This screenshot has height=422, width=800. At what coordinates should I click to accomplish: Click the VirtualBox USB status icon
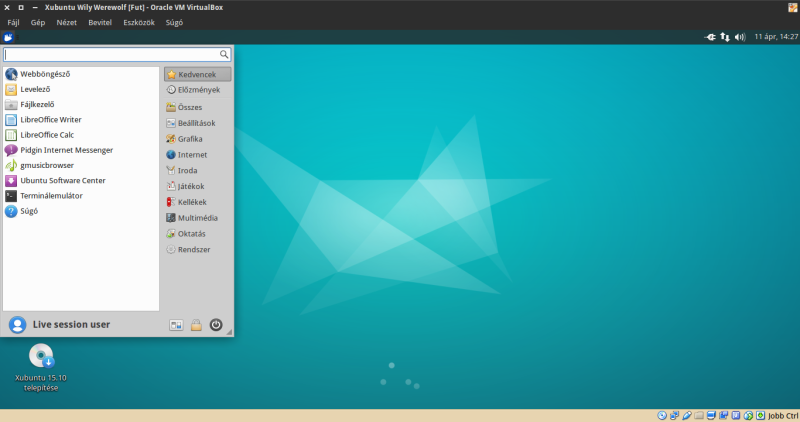click(687, 415)
